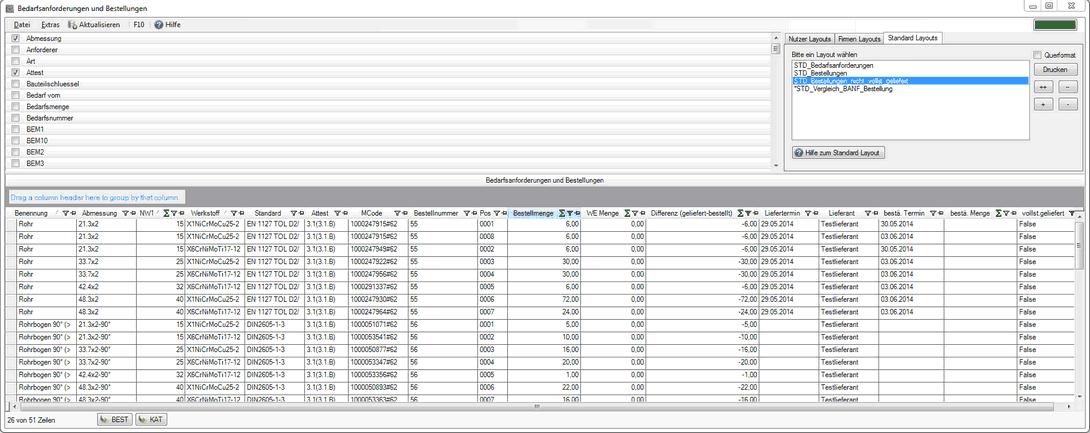
Task: Open Hilfe via the question mark icon
Action: pyautogui.click(x=159, y=24)
